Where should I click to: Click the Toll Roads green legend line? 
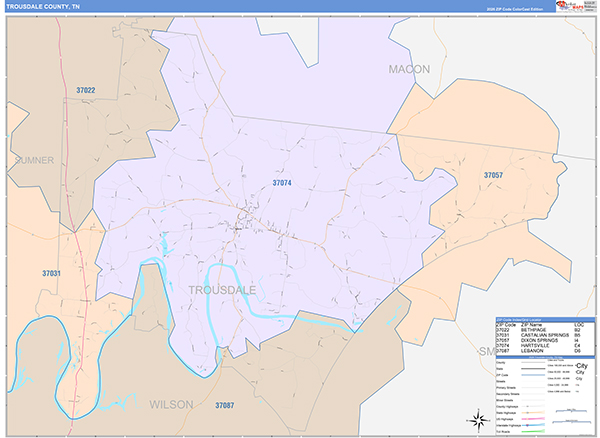(533, 431)
